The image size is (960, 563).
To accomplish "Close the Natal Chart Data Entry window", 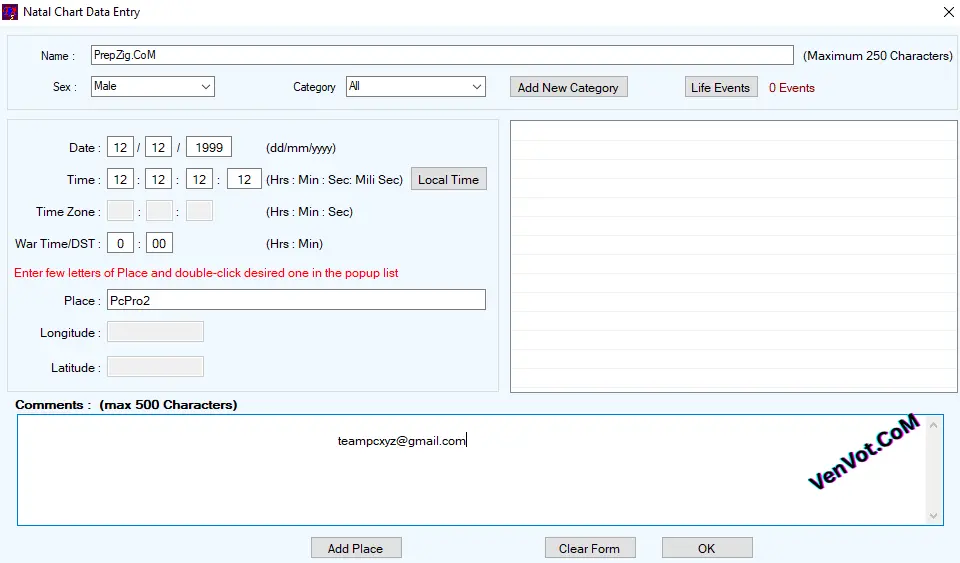I will coord(948,12).
